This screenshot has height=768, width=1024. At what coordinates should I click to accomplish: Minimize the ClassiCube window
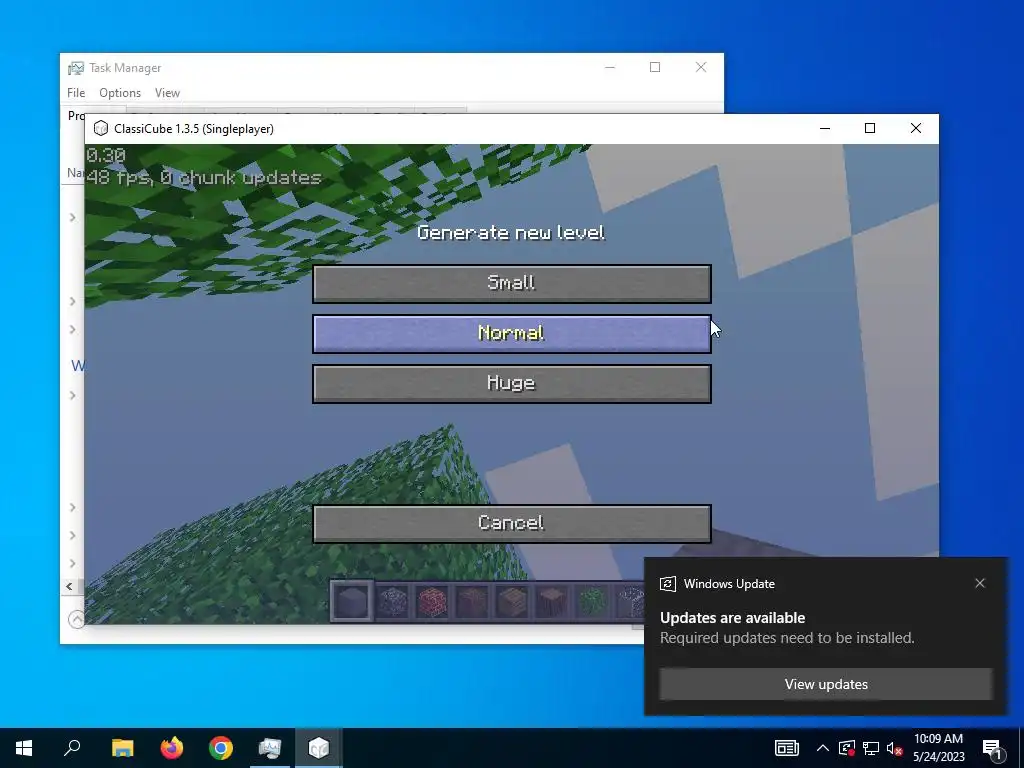pos(825,129)
